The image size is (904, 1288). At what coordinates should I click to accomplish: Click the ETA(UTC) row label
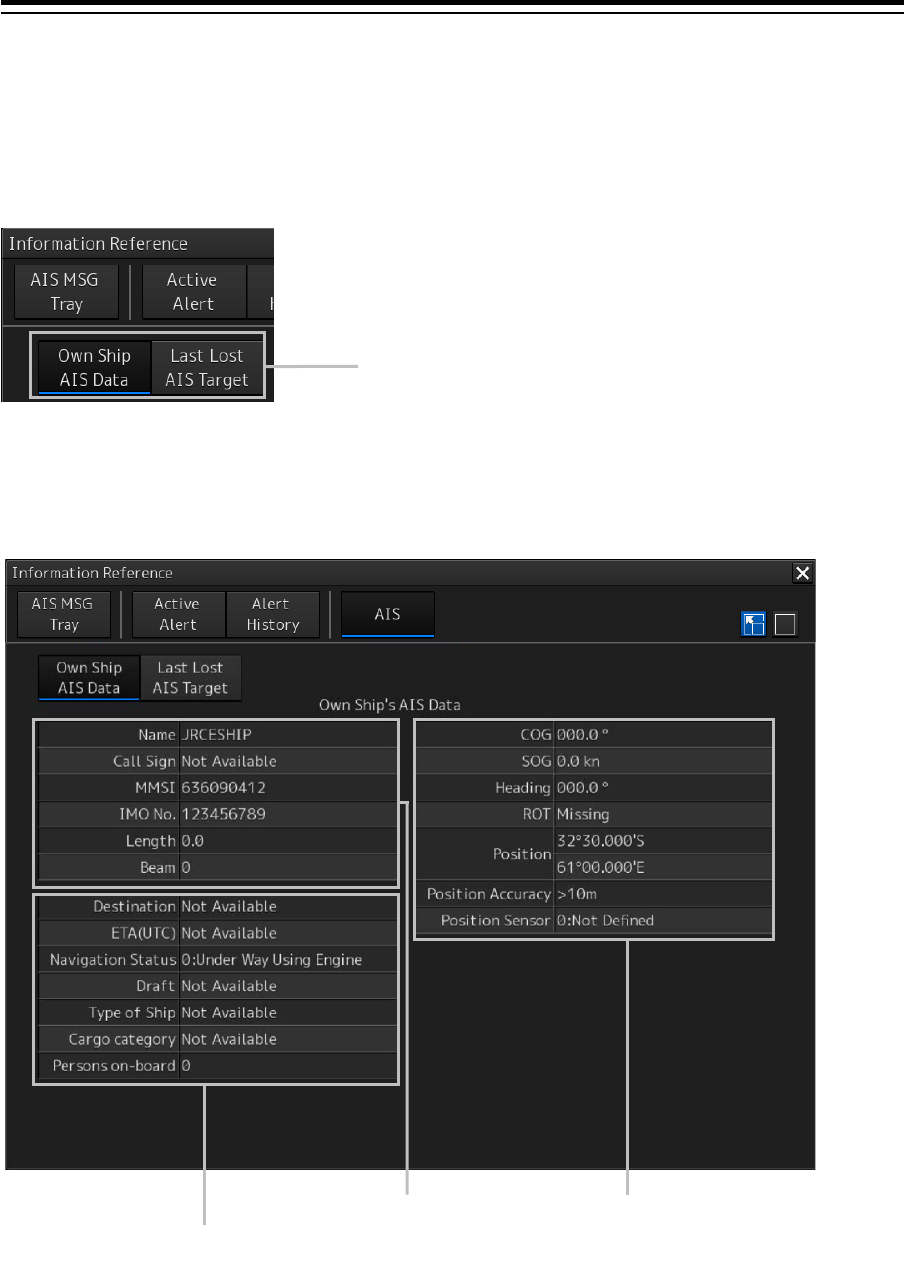click(143, 933)
